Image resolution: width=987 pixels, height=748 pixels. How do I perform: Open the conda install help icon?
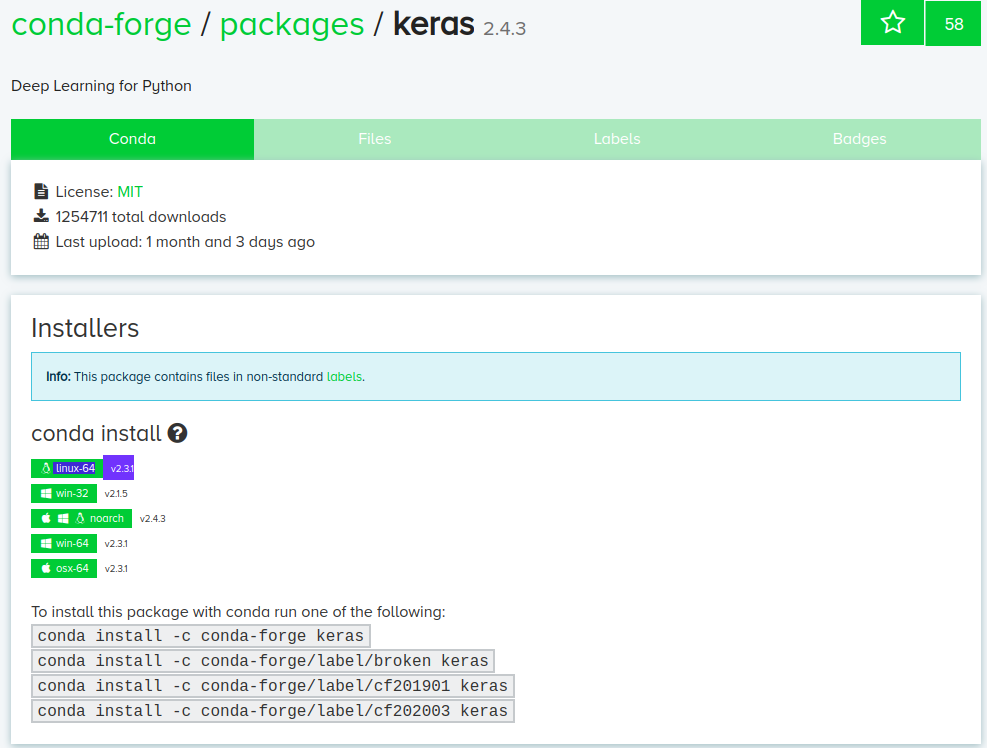[x=178, y=433]
